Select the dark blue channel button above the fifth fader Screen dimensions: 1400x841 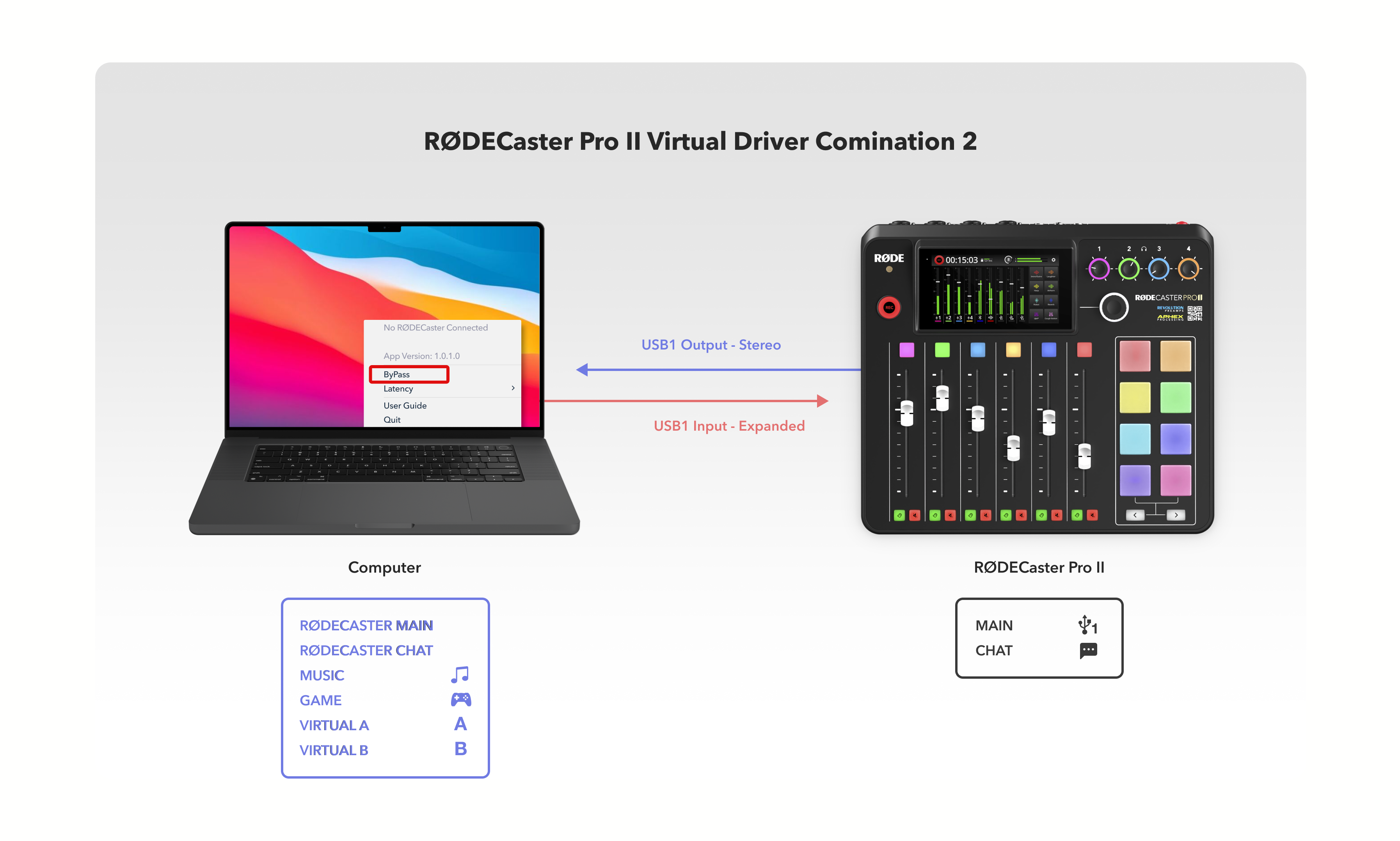1048,350
